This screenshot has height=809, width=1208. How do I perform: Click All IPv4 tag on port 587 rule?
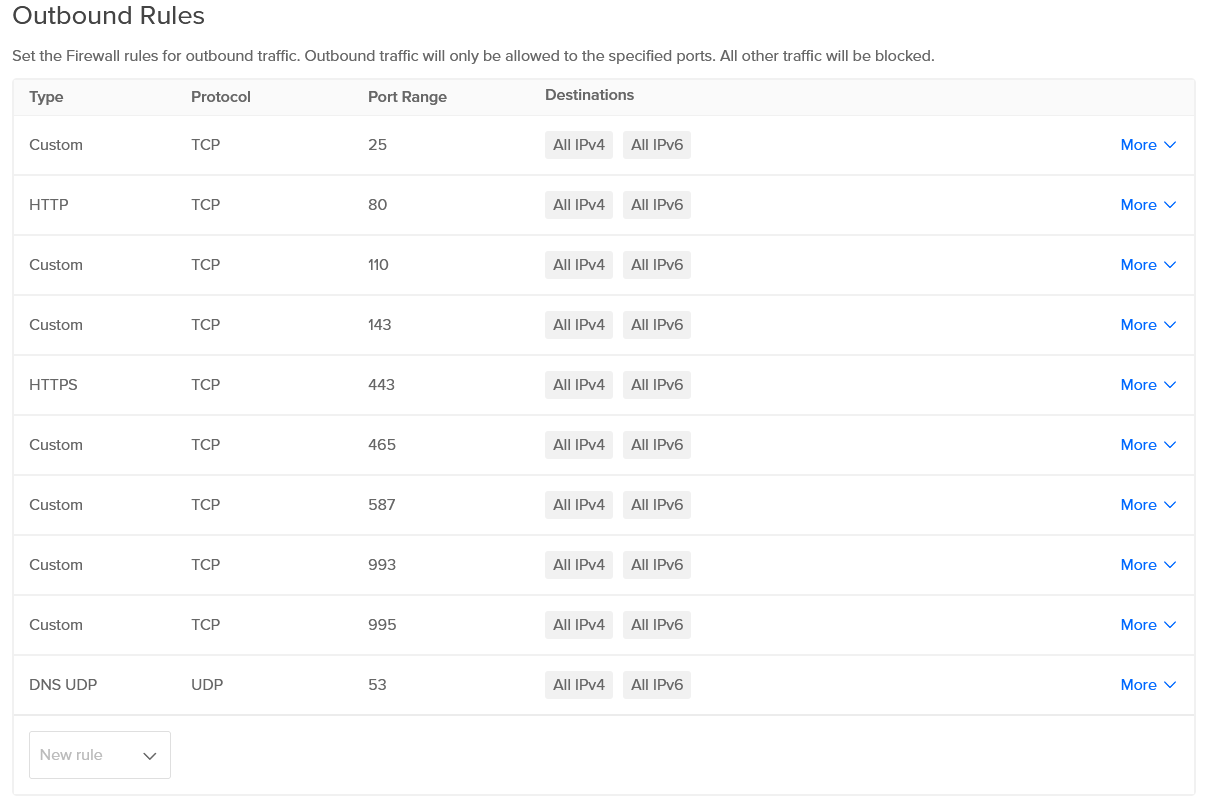coord(579,505)
